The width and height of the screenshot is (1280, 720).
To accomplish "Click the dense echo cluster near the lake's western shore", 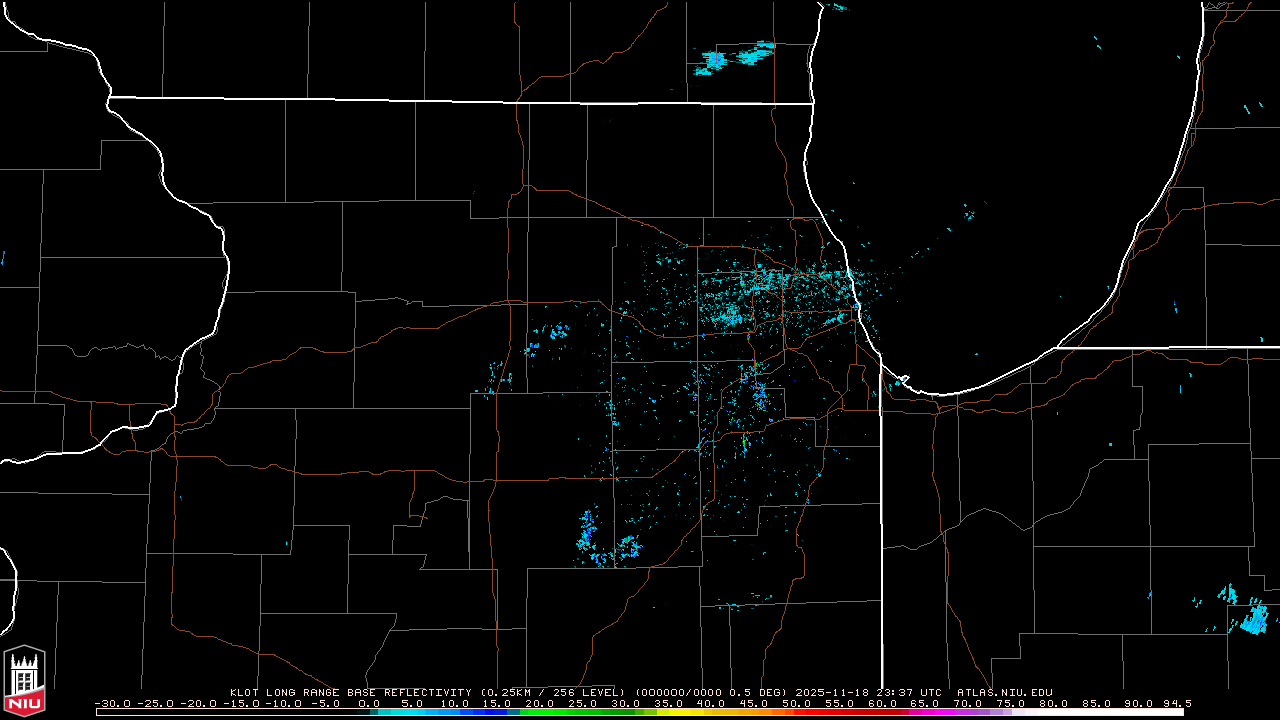I will 770,295.
